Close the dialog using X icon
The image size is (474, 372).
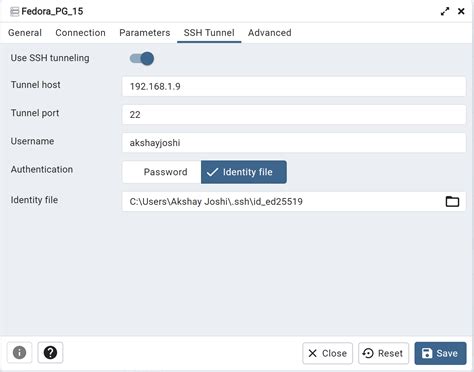(x=461, y=11)
